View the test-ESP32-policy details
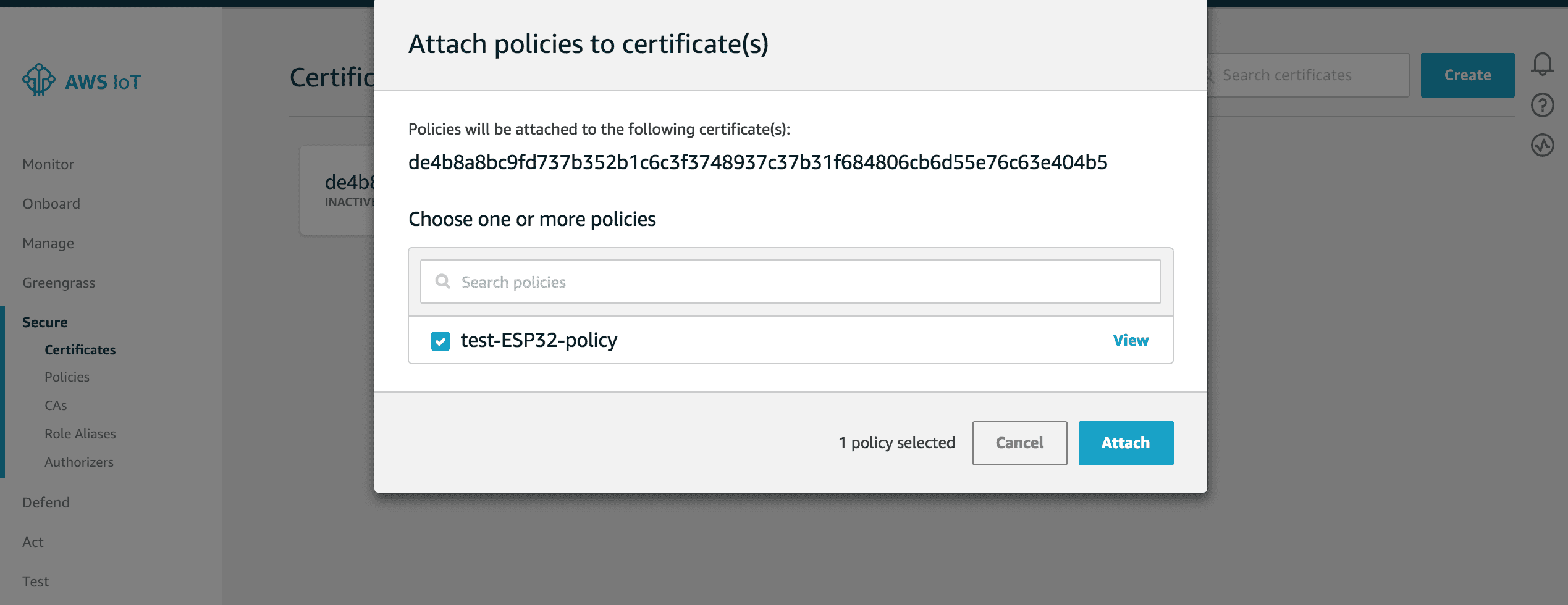This screenshot has width=1568, height=605. coord(1130,340)
